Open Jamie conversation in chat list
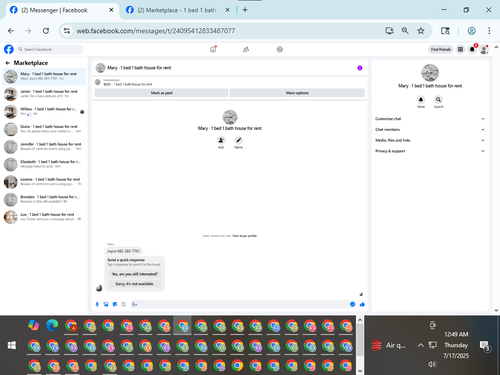Viewport: 500px width, 375px height. (44, 94)
